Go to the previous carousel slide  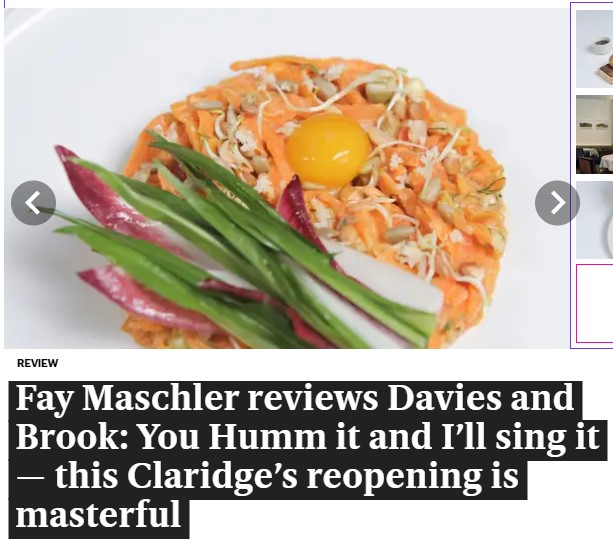coord(33,203)
